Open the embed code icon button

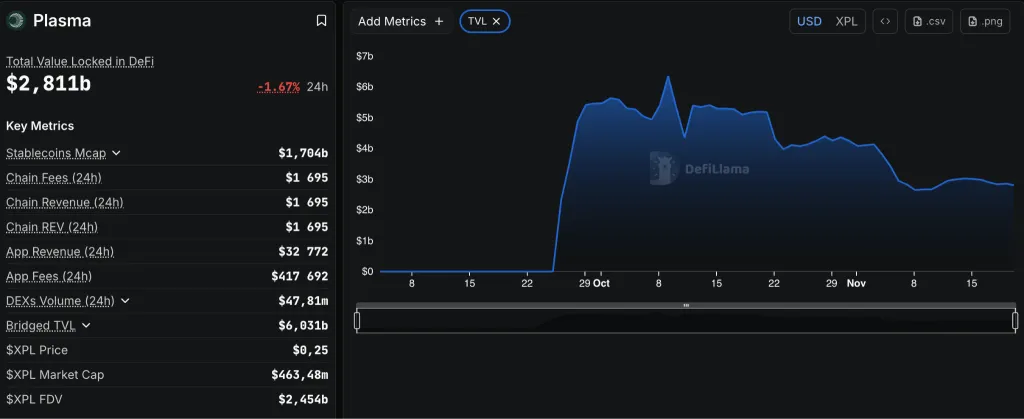pos(884,21)
